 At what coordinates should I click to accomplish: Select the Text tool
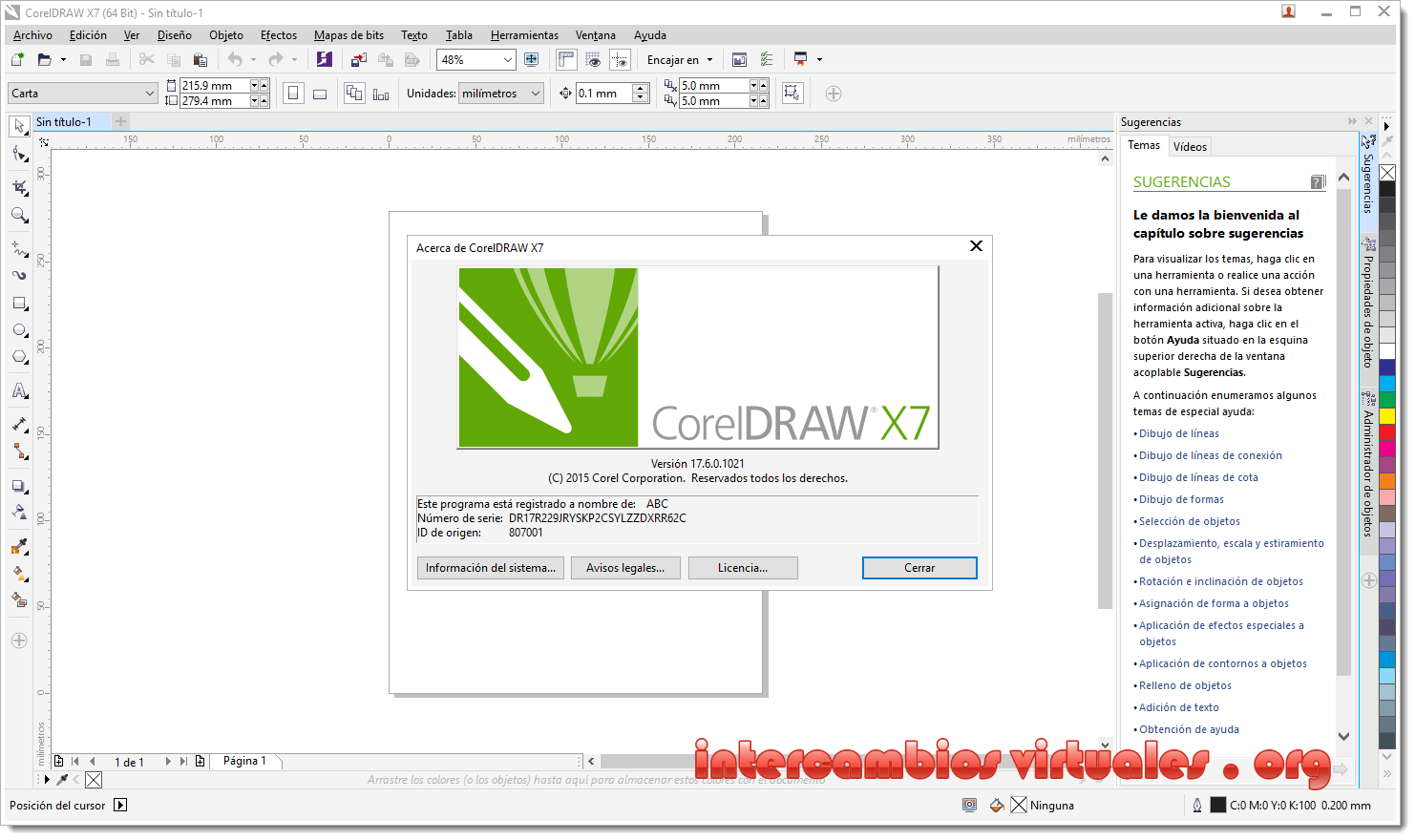click(x=18, y=389)
